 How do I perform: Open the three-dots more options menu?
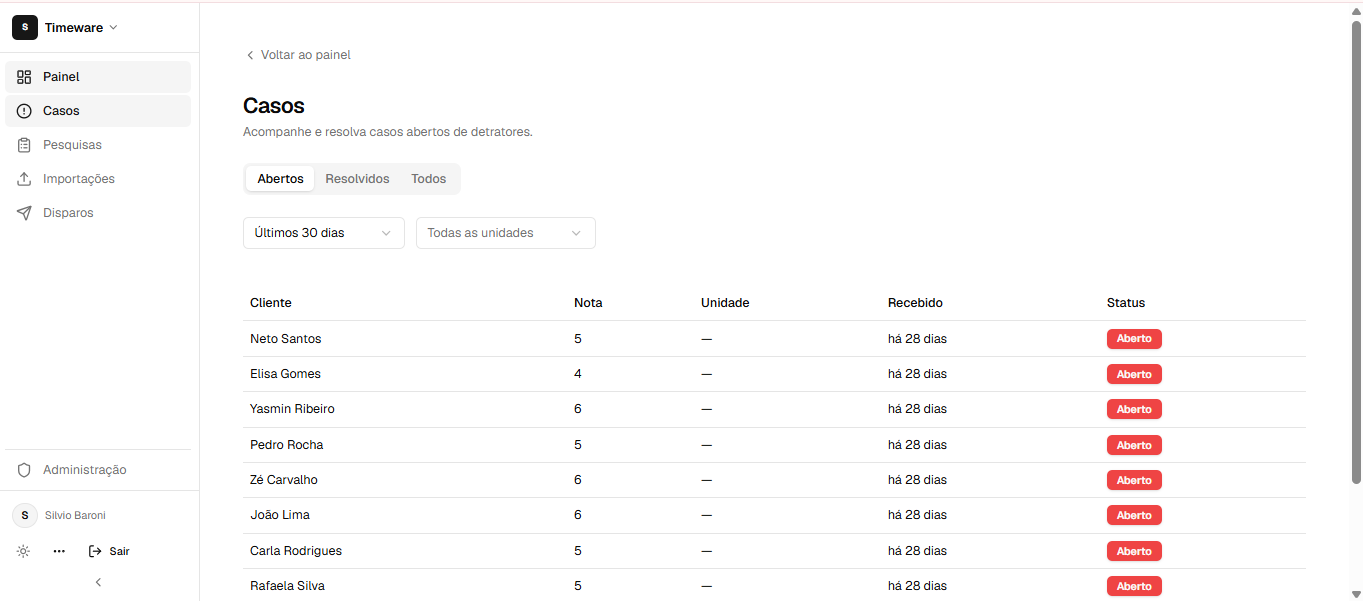coord(59,551)
